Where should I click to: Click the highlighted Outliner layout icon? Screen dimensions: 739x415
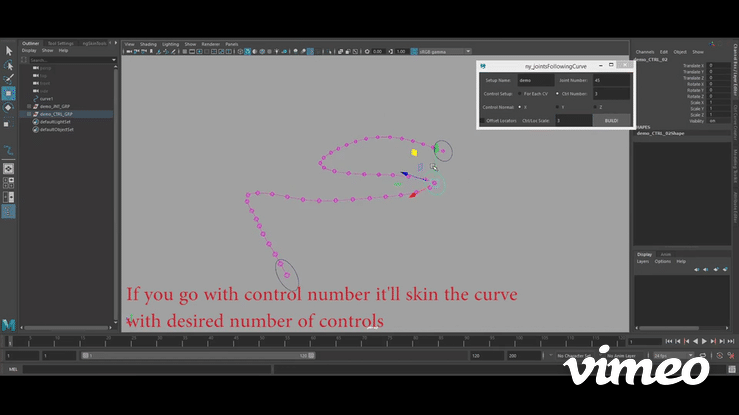(x=8, y=212)
